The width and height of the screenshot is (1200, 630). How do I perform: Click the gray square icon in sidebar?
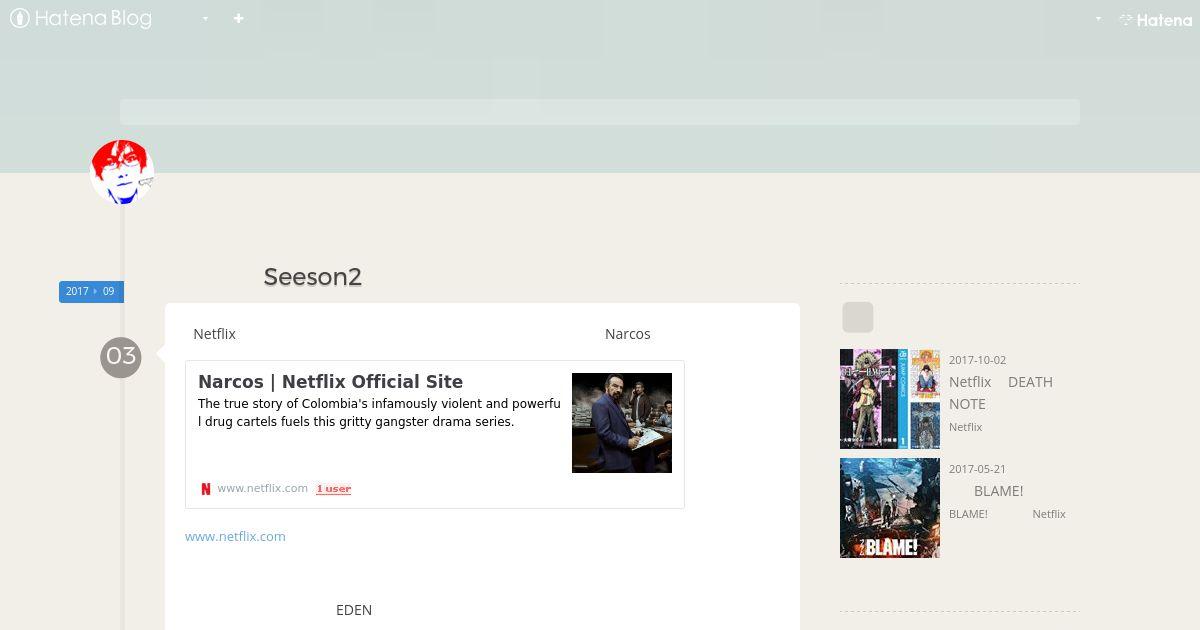tap(858, 317)
